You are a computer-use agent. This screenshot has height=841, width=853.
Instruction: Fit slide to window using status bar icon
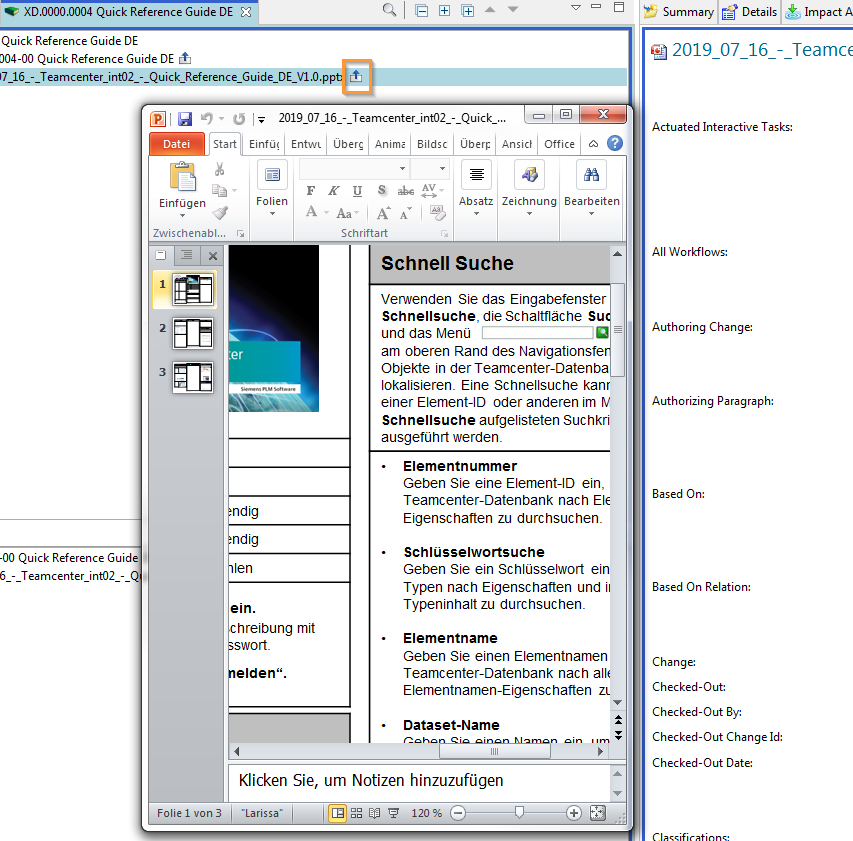coord(598,813)
